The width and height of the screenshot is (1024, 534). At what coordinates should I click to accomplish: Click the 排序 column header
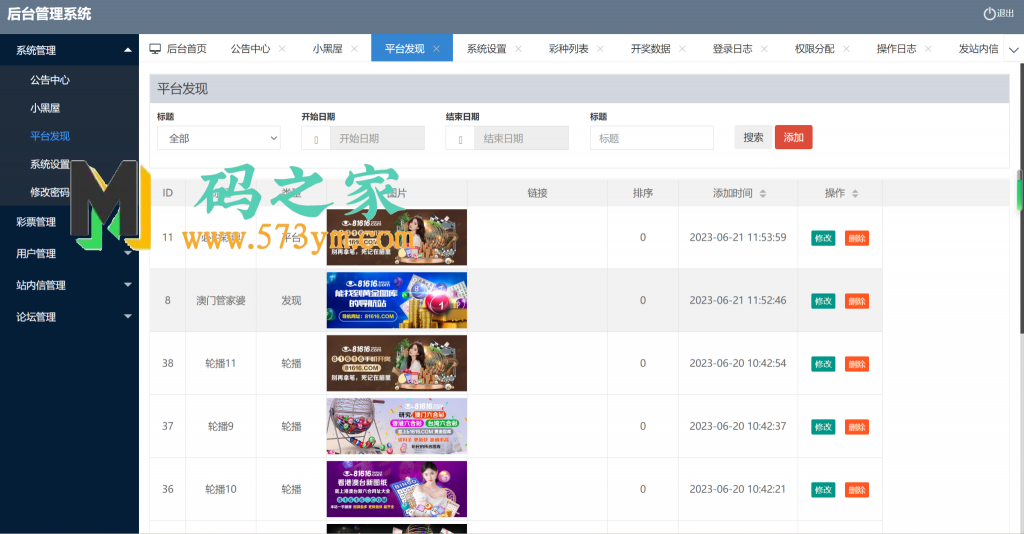pos(643,193)
